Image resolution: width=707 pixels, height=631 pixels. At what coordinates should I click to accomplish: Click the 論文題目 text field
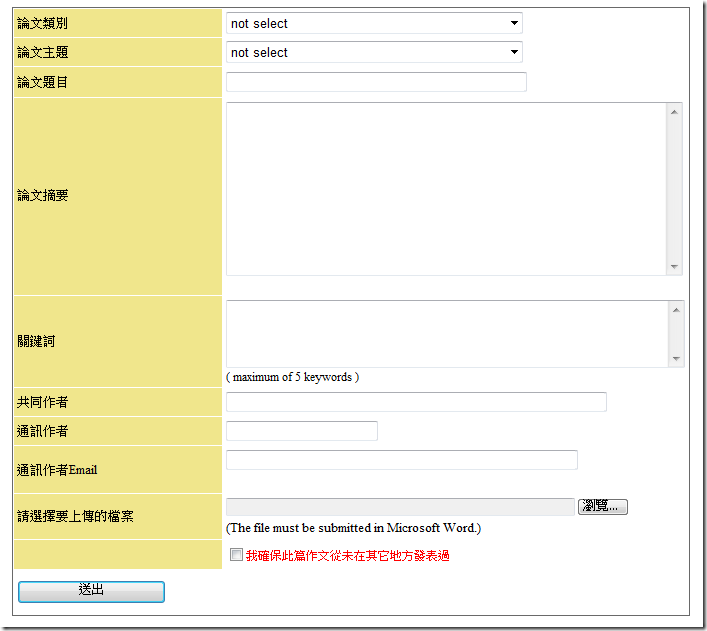point(376,82)
